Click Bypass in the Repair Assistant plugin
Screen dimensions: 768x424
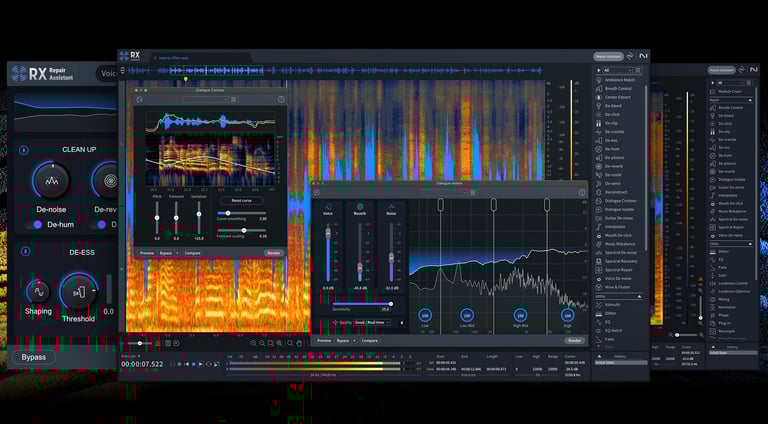pos(33,357)
